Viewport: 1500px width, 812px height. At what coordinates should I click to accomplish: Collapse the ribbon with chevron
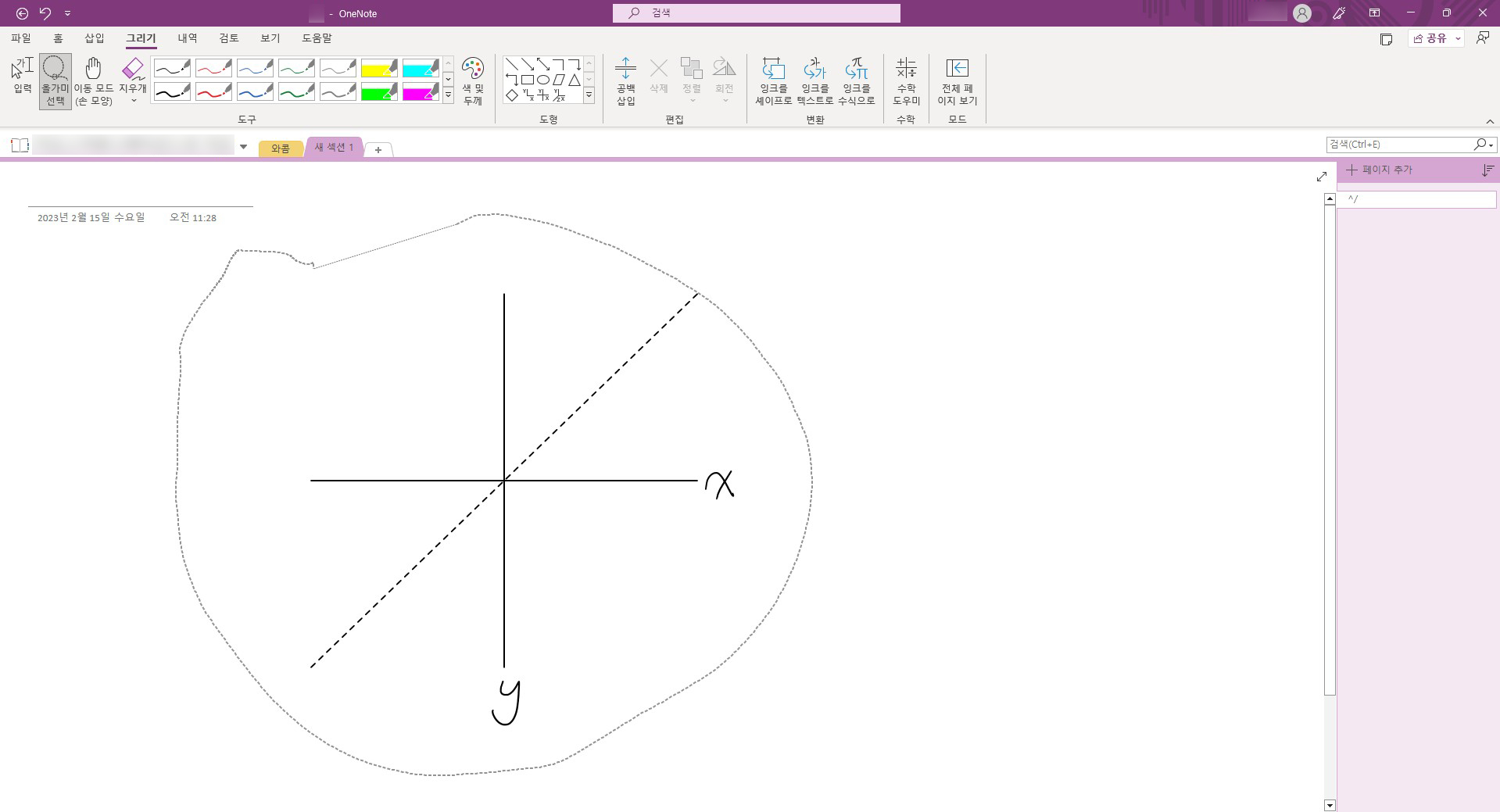pyautogui.click(x=1490, y=121)
